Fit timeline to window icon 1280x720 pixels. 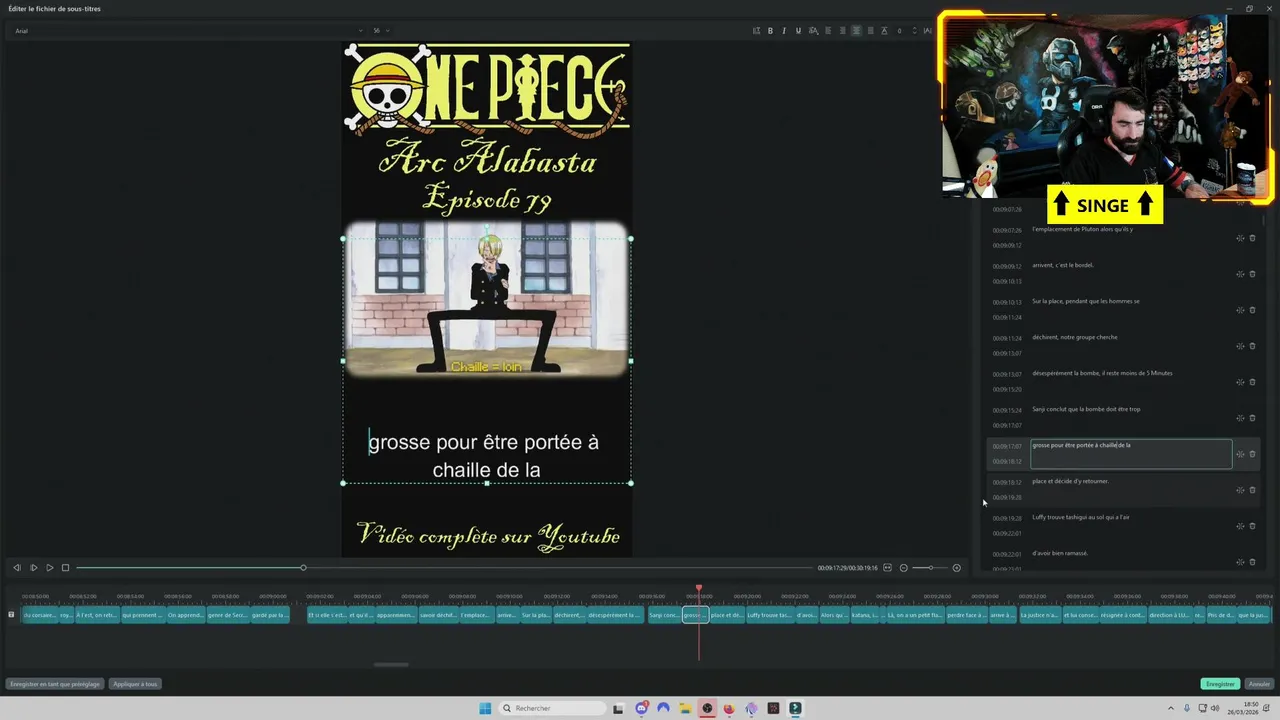pyautogui.click(x=887, y=568)
